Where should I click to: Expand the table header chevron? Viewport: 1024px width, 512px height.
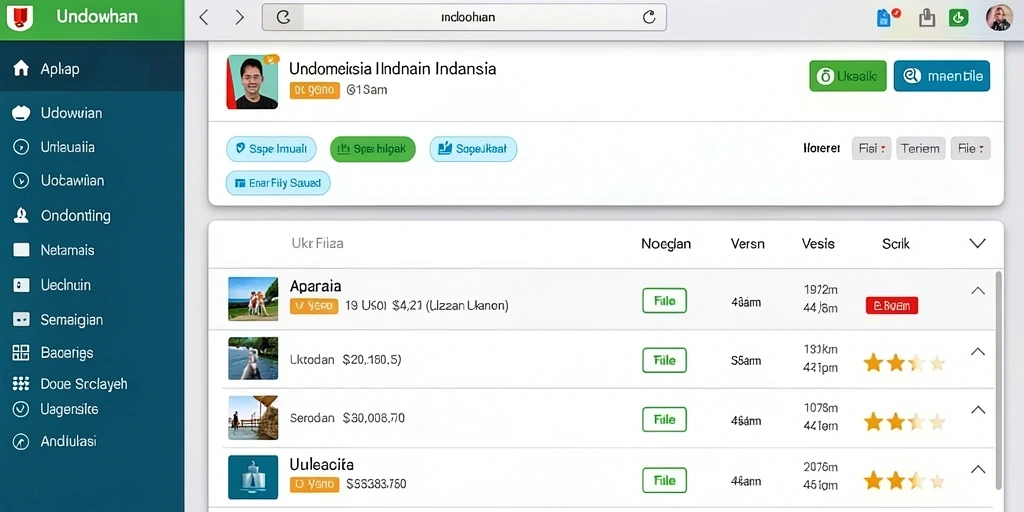(977, 244)
